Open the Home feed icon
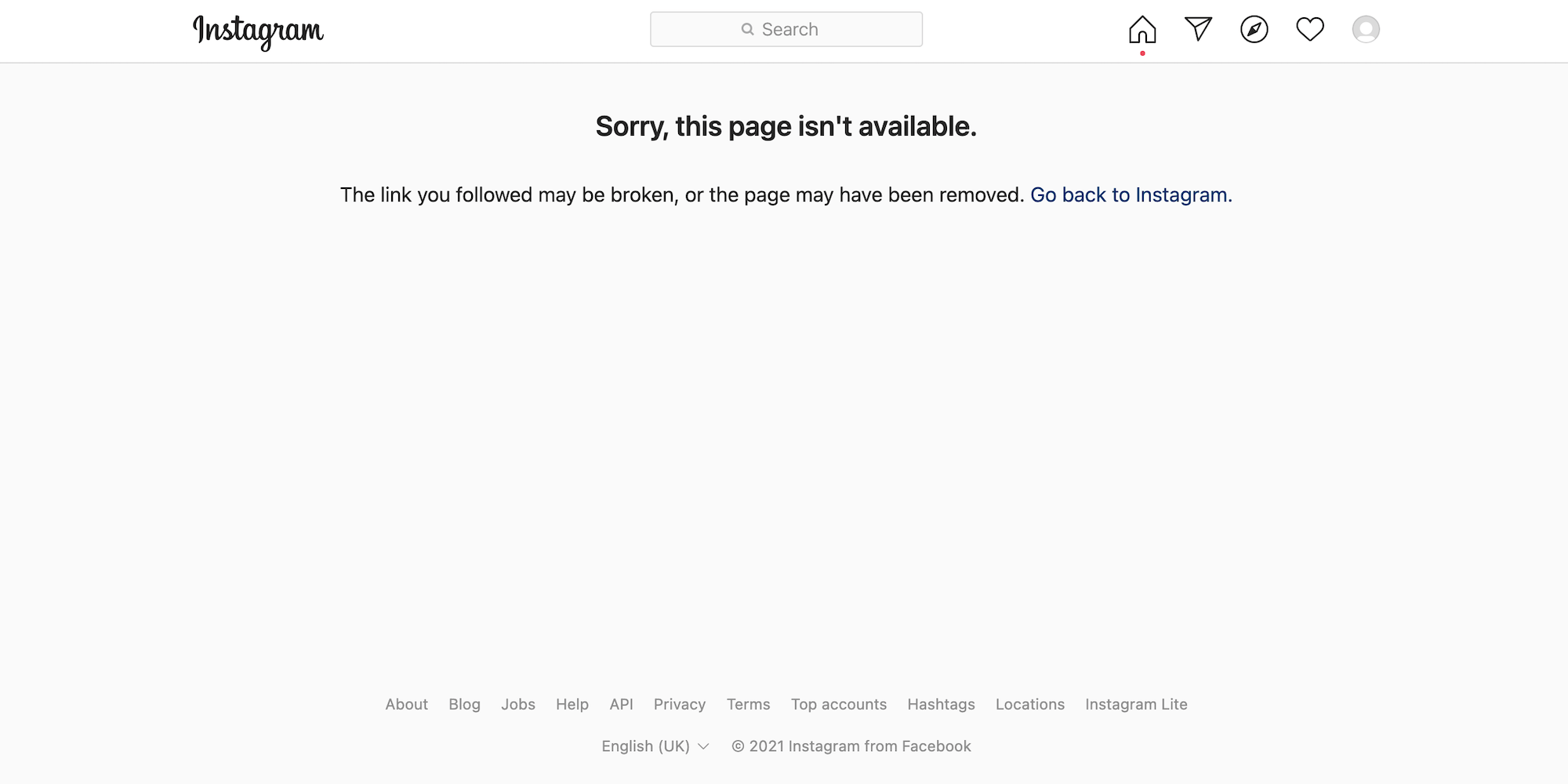Screen dimensions: 1568x784 tap(1142, 30)
